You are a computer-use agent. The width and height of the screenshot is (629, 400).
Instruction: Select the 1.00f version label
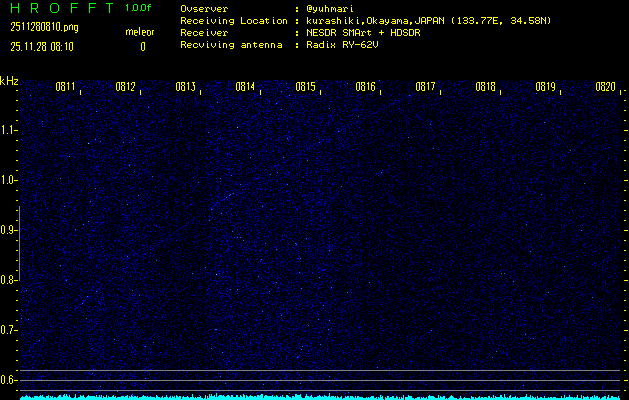[x=139, y=8]
